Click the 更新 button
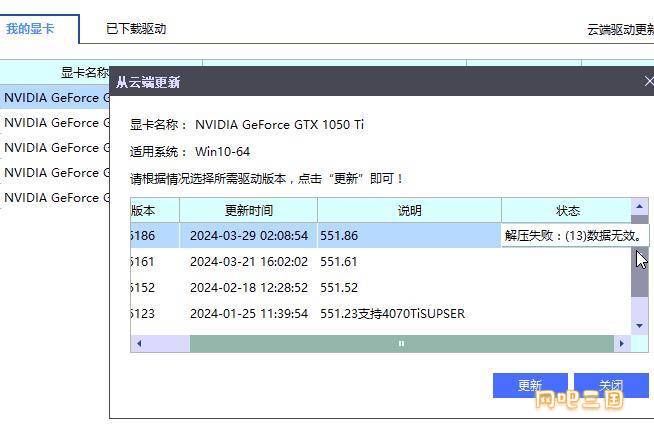The image size is (654, 424). (530, 385)
